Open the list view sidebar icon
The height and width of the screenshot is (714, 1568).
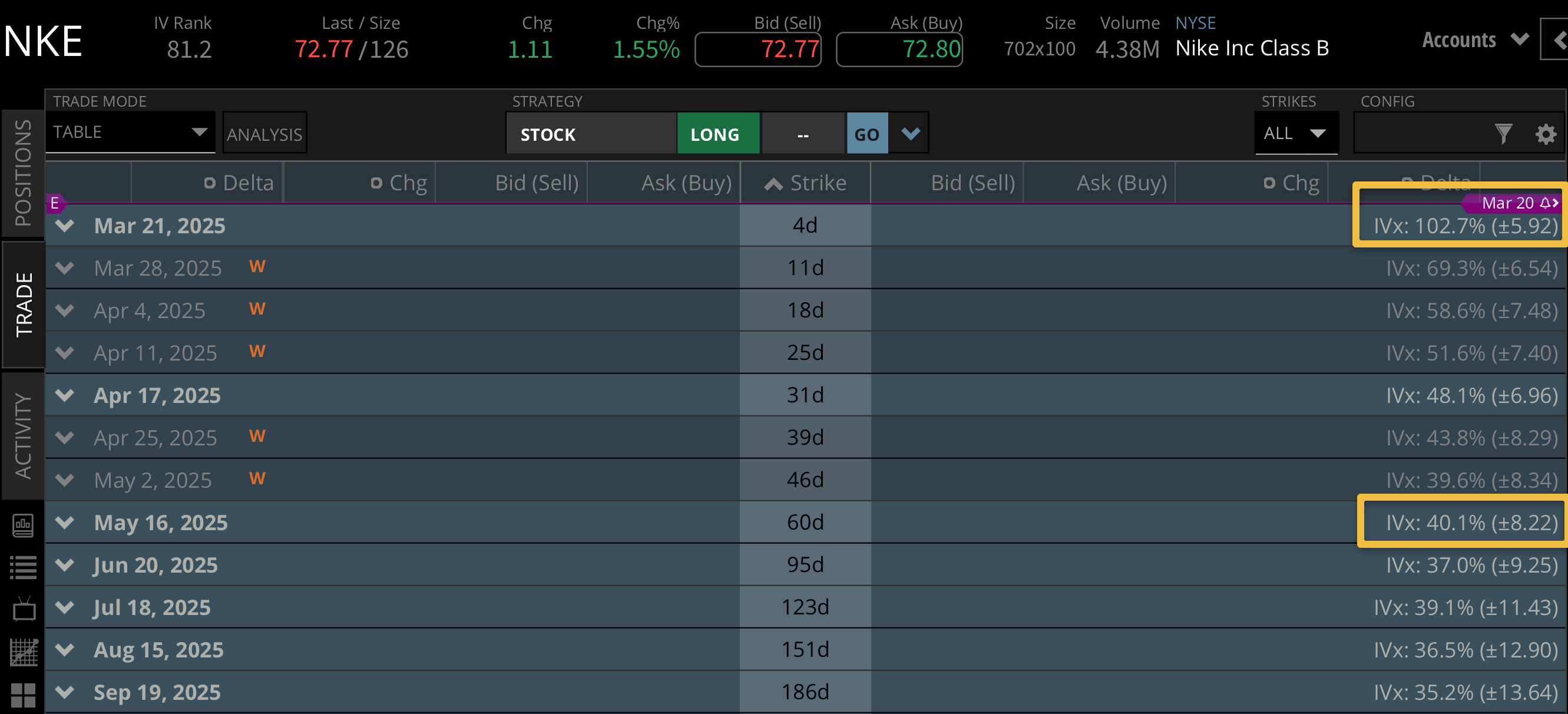[x=23, y=567]
